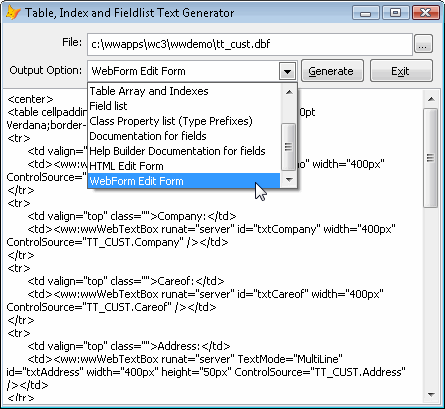Click the Generate button
The height and width of the screenshot is (409, 445).
point(332,71)
